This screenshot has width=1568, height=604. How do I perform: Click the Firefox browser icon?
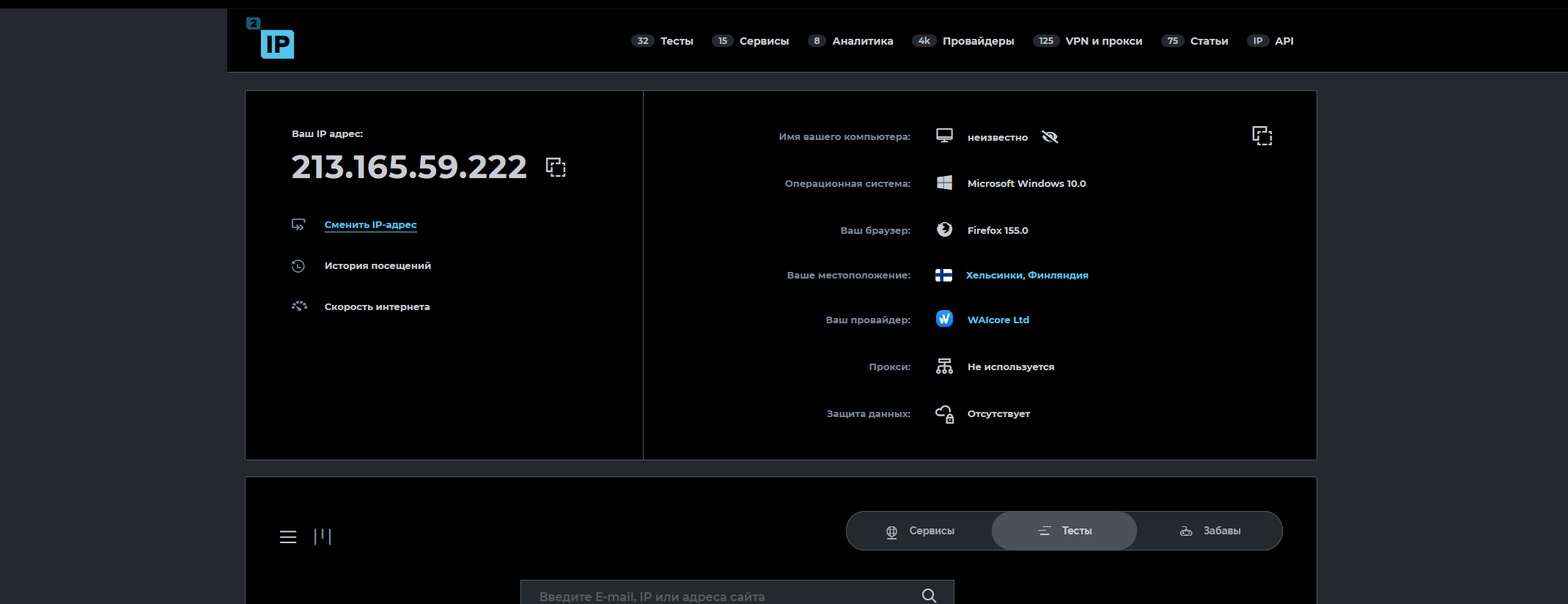[944, 229]
